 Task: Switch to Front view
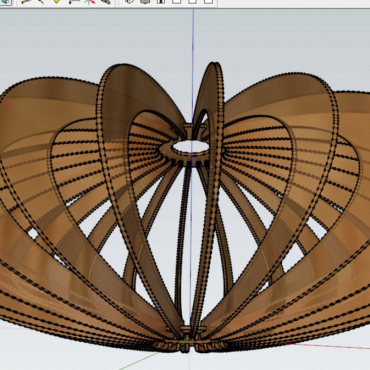click(x=161, y=1)
